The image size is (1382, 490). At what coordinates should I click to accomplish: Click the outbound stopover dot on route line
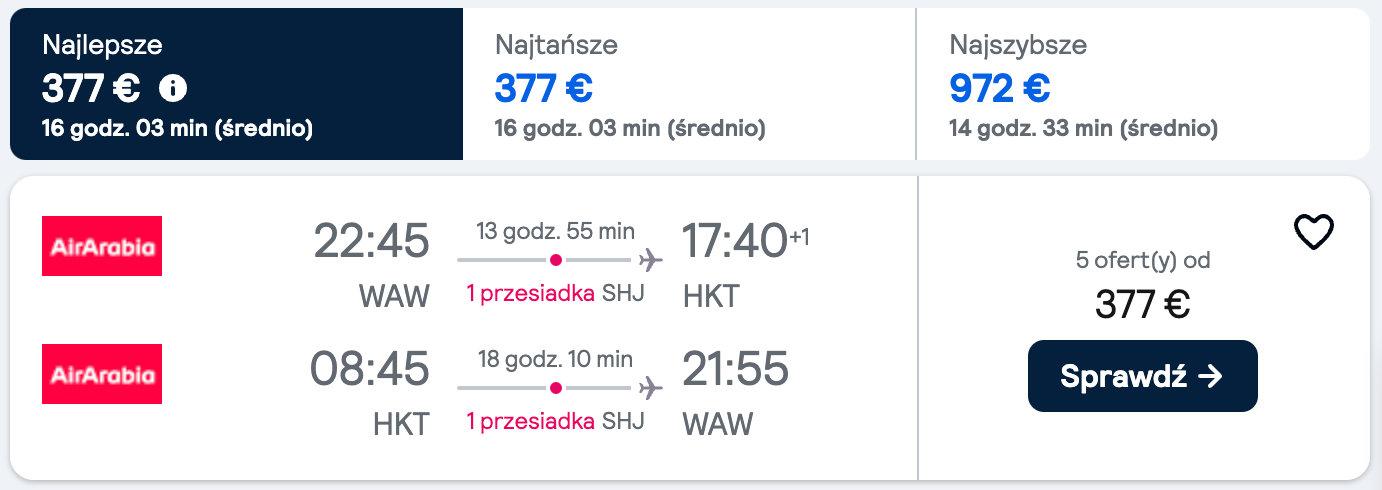click(x=556, y=260)
